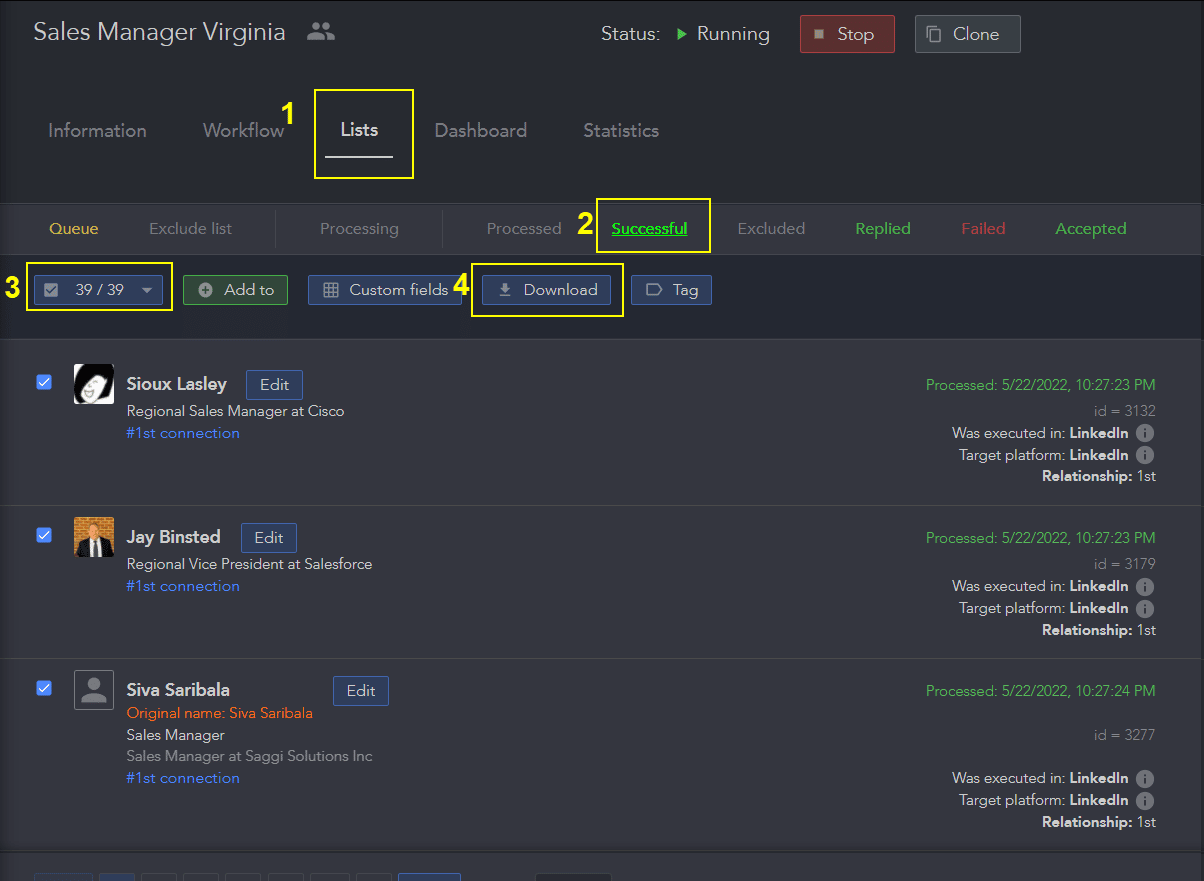Click the Add to button

tap(235, 290)
